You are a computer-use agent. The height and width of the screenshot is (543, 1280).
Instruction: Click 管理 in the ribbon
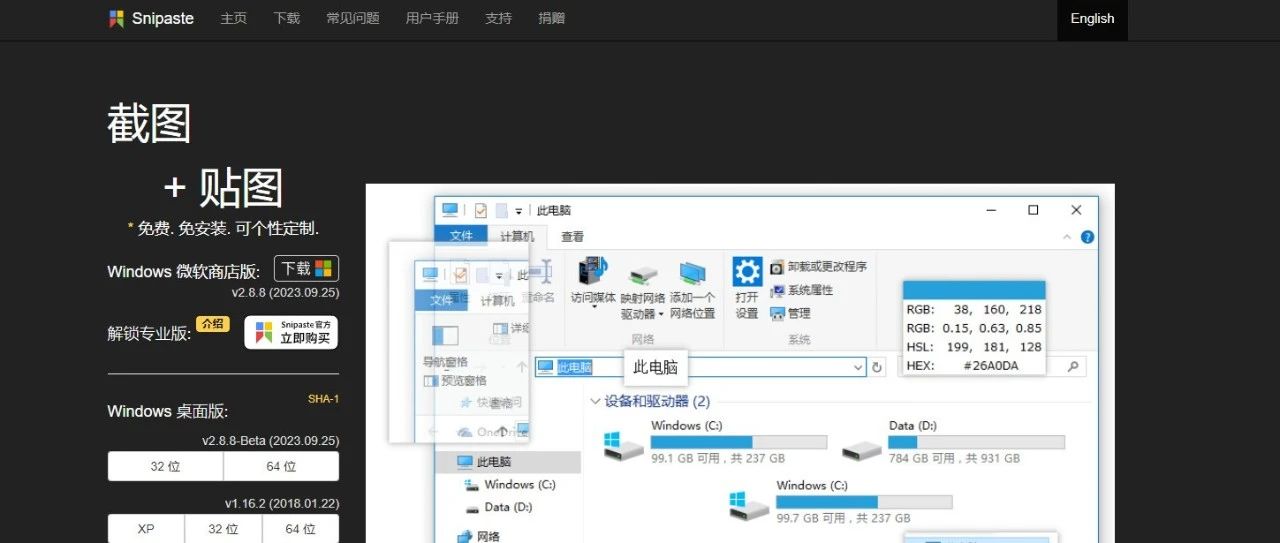pyautogui.click(x=790, y=313)
